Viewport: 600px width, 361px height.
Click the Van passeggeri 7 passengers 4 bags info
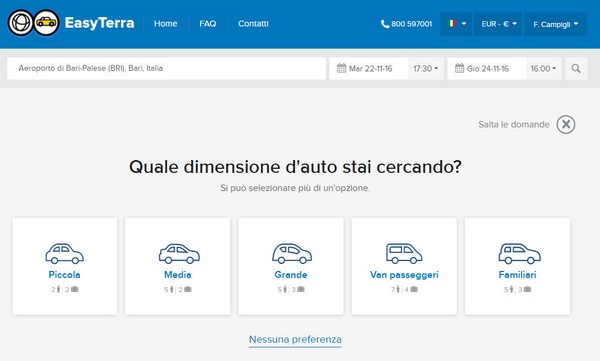[404, 289]
